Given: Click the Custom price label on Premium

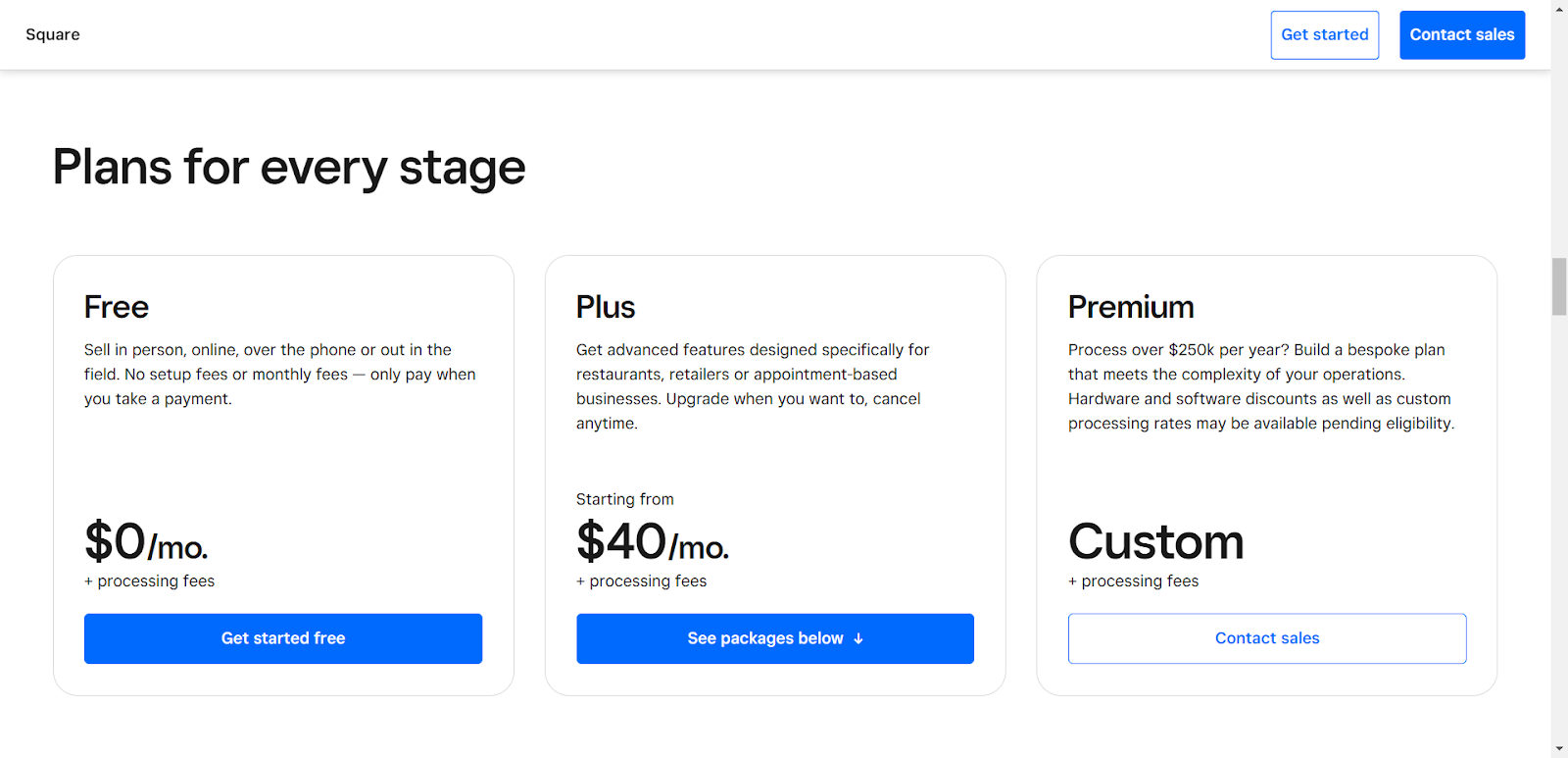Looking at the screenshot, I should click(1155, 541).
